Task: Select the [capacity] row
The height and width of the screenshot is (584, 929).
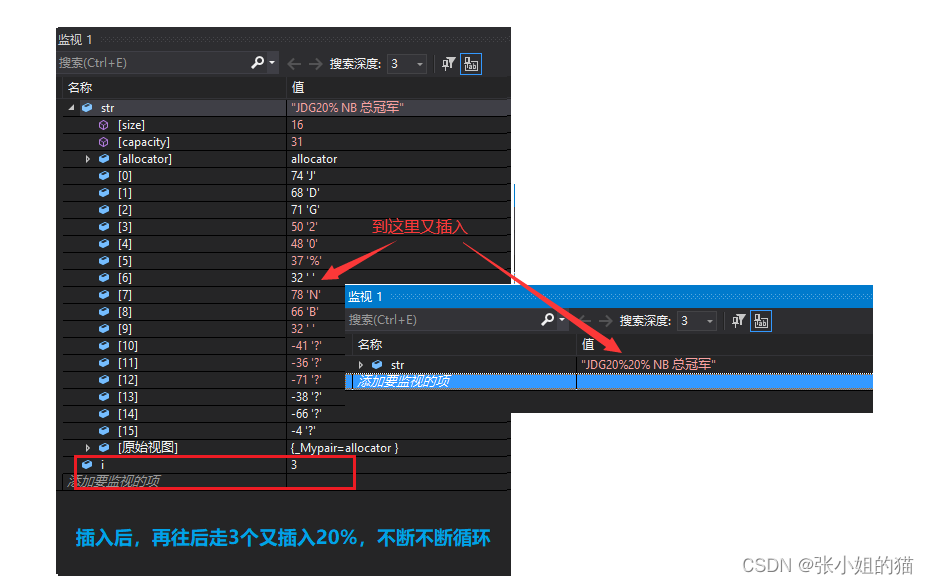Action: tap(287, 142)
